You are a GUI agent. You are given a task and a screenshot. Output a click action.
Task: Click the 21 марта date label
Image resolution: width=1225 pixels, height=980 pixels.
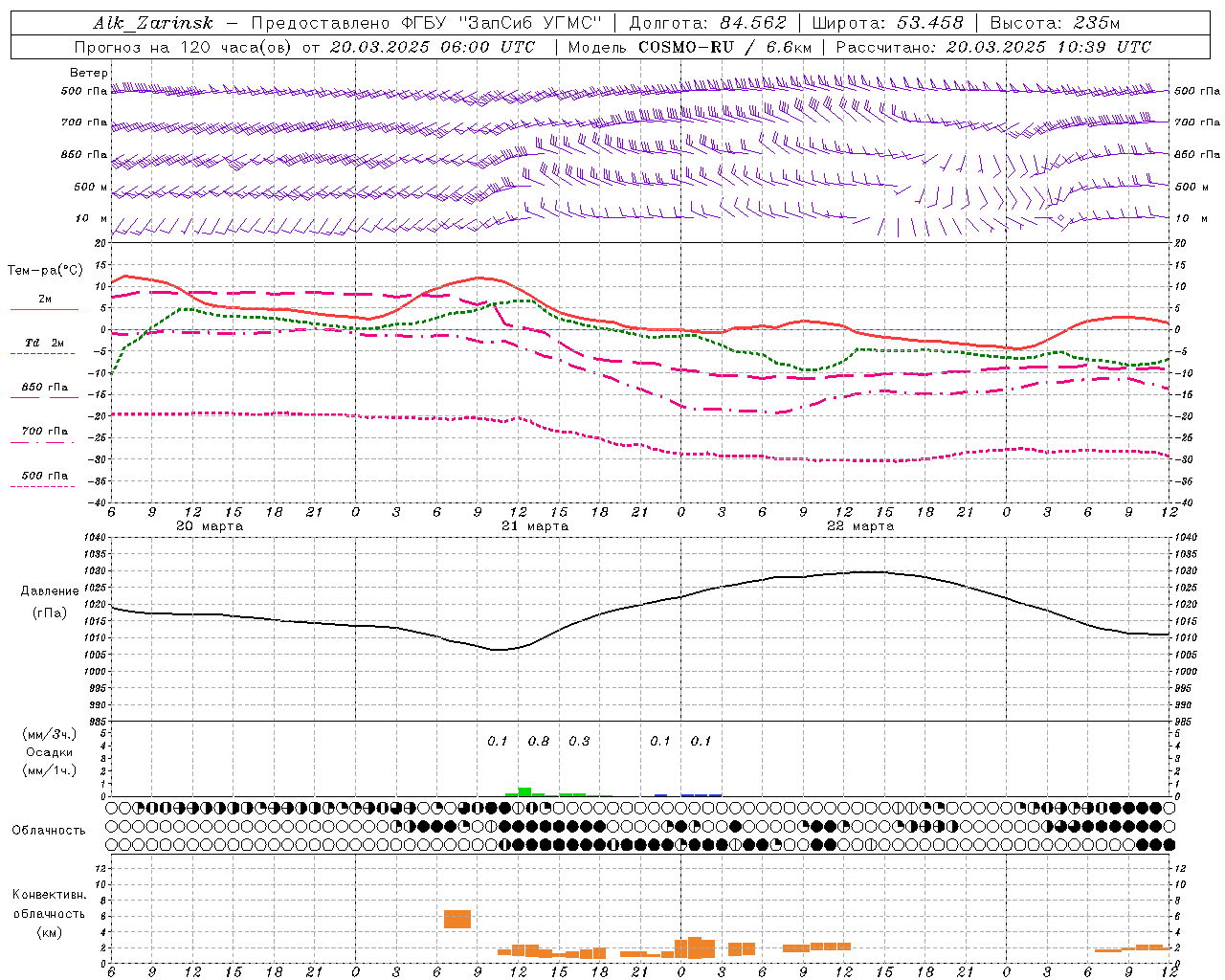coord(535,526)
